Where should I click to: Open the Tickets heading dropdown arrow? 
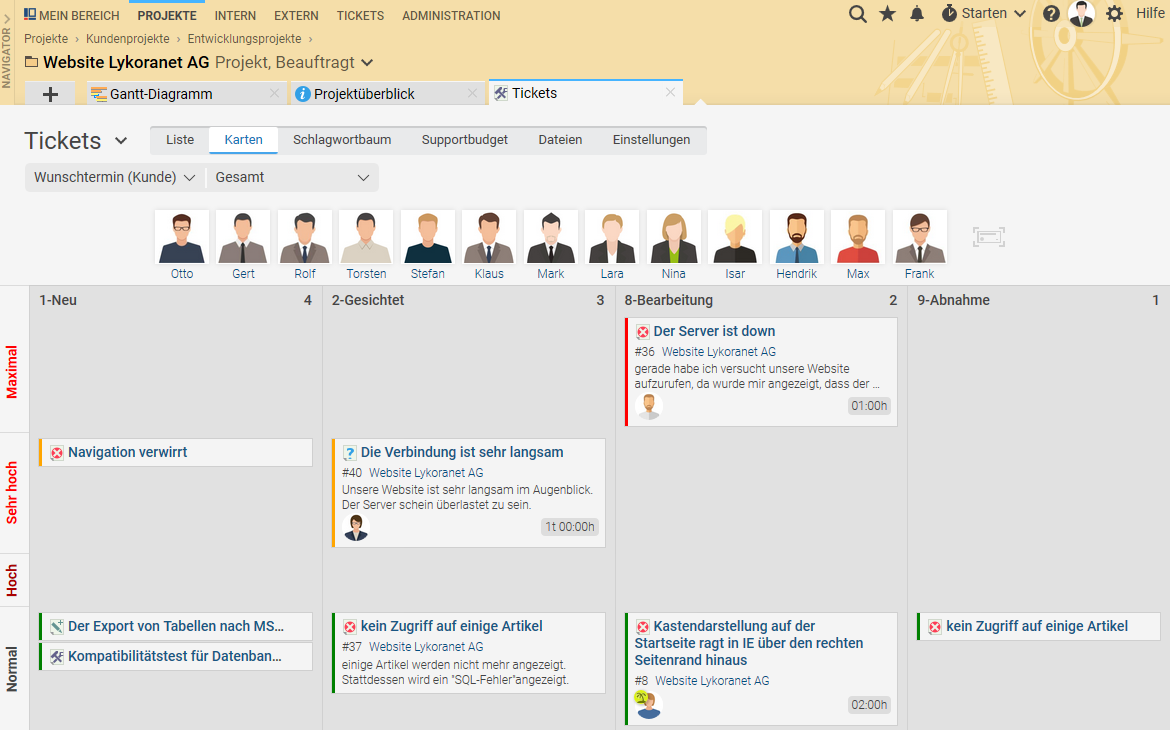(x=121, y=140)
